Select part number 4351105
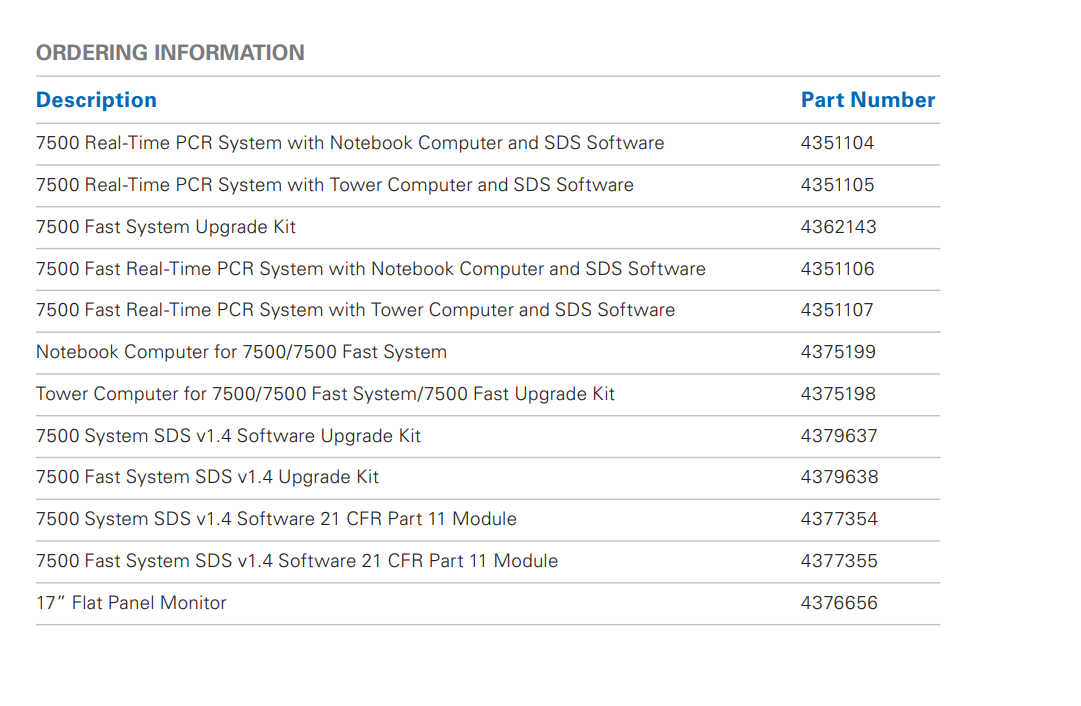The height and width of the screenshot is (706, 1081). click(x=837, y=185)
